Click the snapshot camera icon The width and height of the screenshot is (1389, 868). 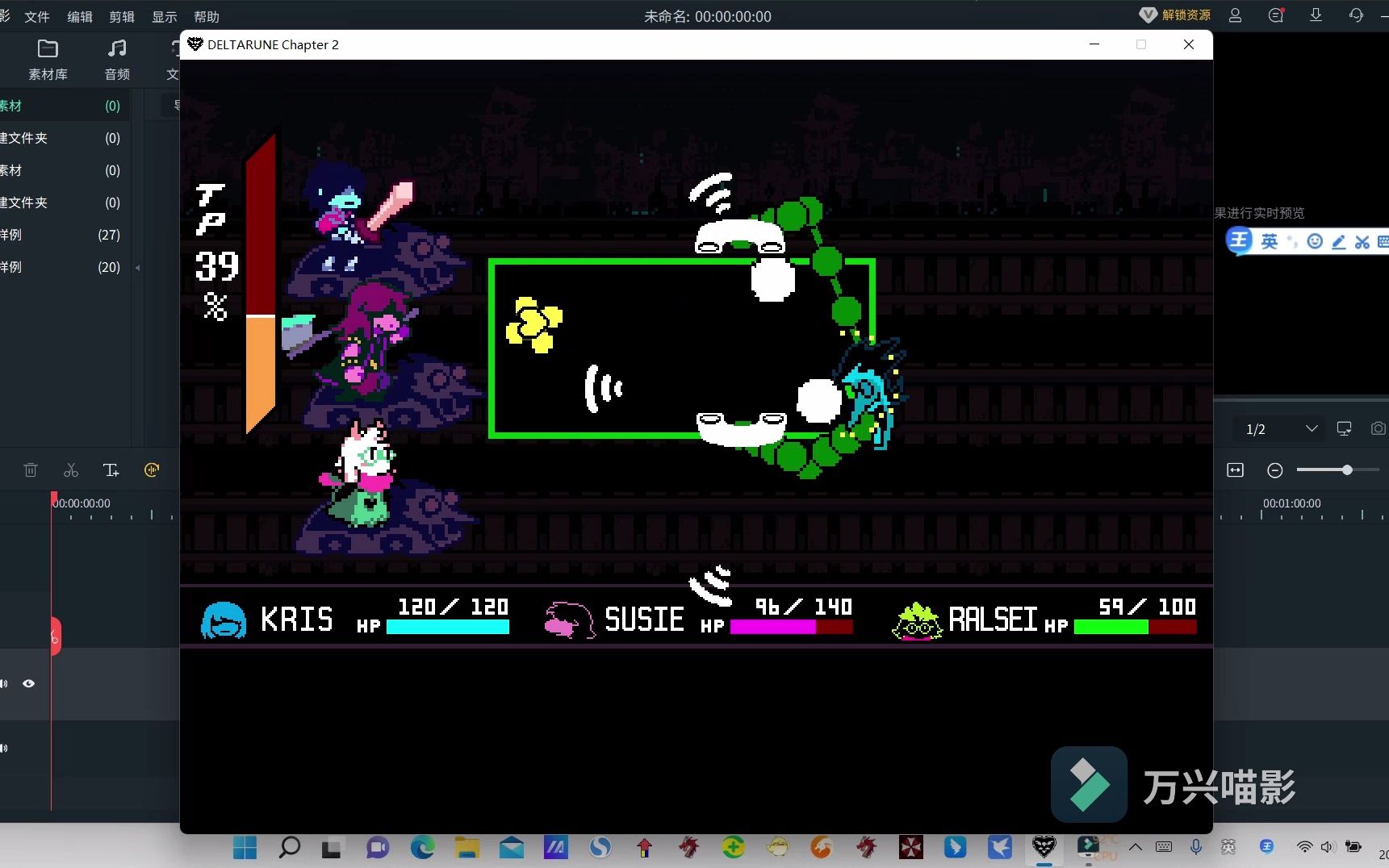pyautogui.click(x=1379, y=429)
